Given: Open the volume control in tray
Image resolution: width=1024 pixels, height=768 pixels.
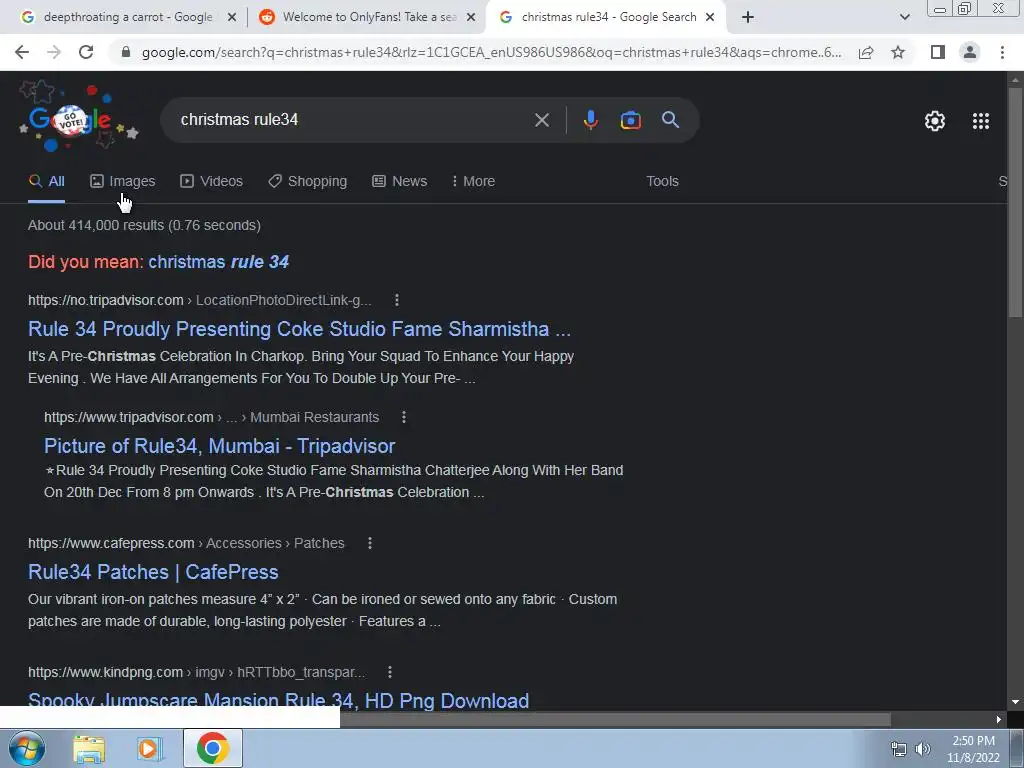Looking at the screenshot, I should (922, 749).
